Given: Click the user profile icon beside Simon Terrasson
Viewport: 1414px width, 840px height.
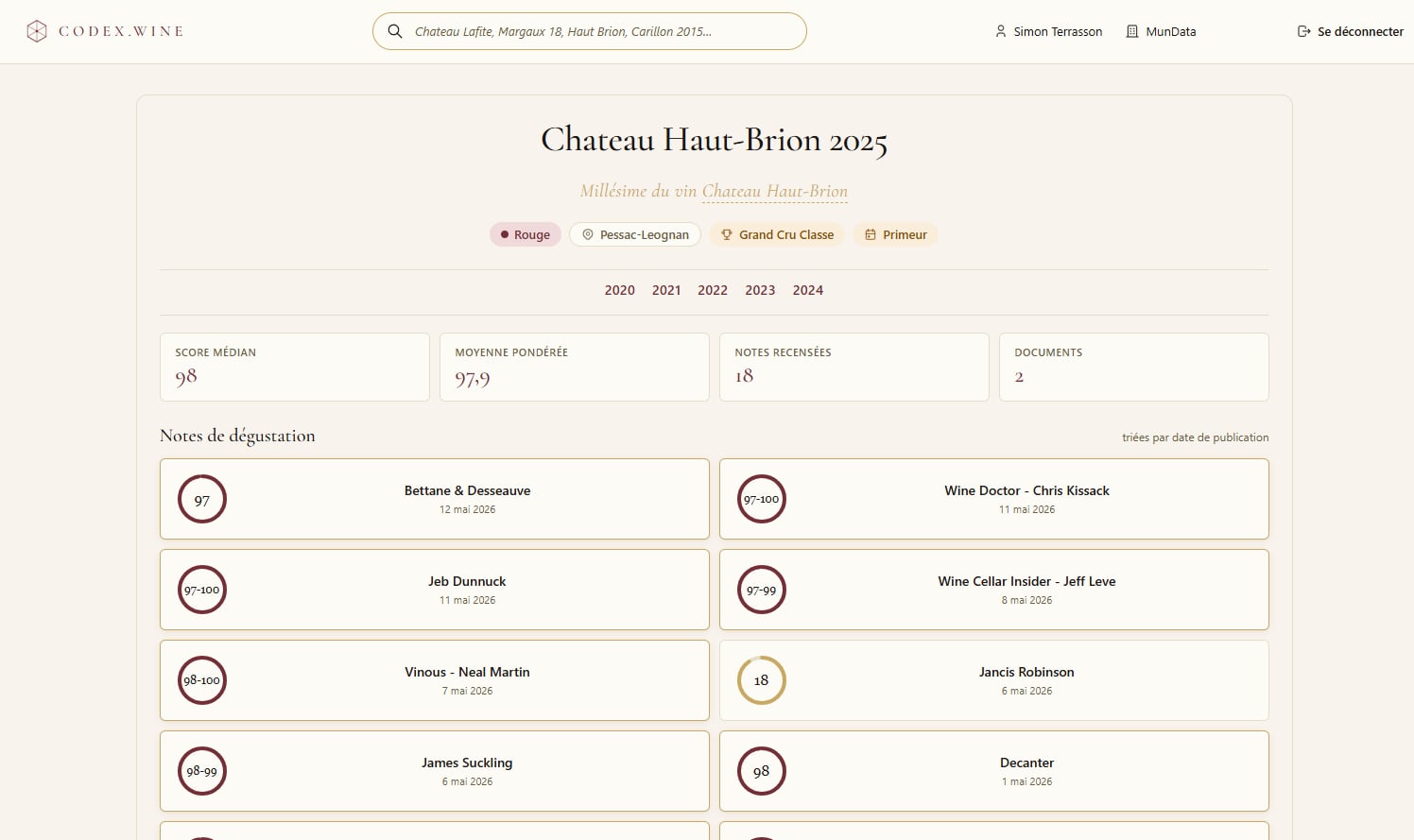Looking at the screenshot, I should coord(1001,31).
